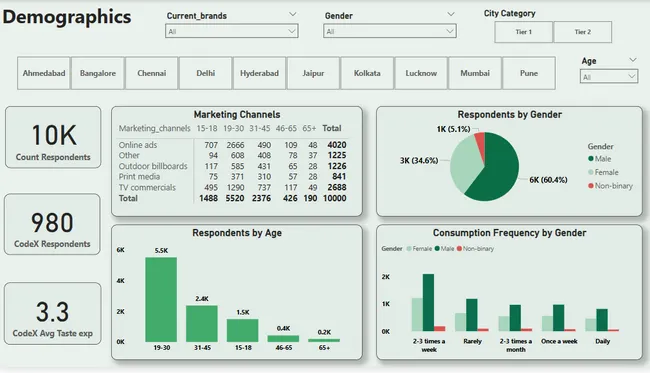Click the Marketing Channels table title
This screenshot has width=650, height=373.
point(237,114)
